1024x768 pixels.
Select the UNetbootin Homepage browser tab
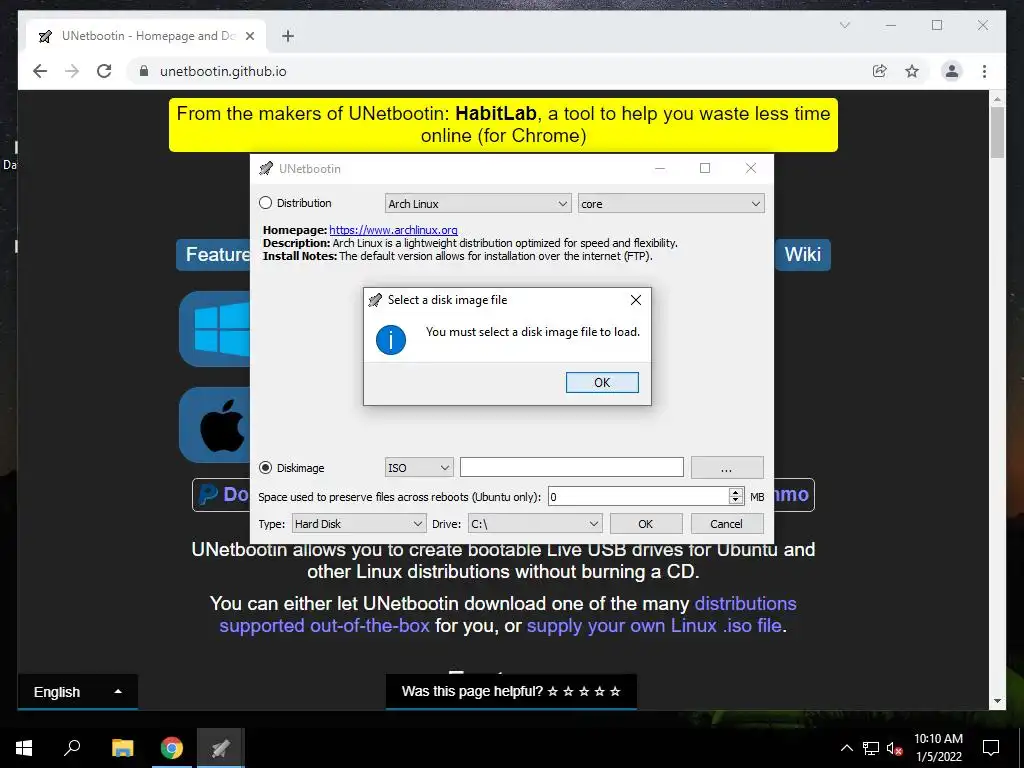145,36
